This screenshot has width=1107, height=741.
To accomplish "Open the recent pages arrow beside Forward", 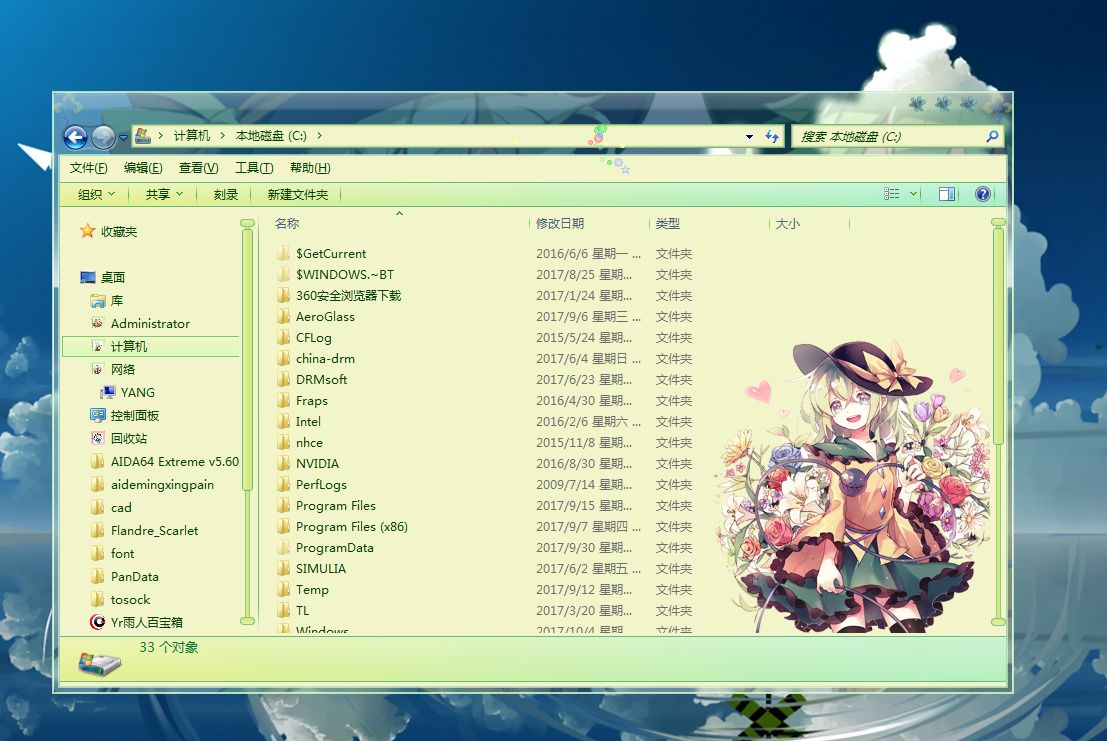I will click(123, 138).
